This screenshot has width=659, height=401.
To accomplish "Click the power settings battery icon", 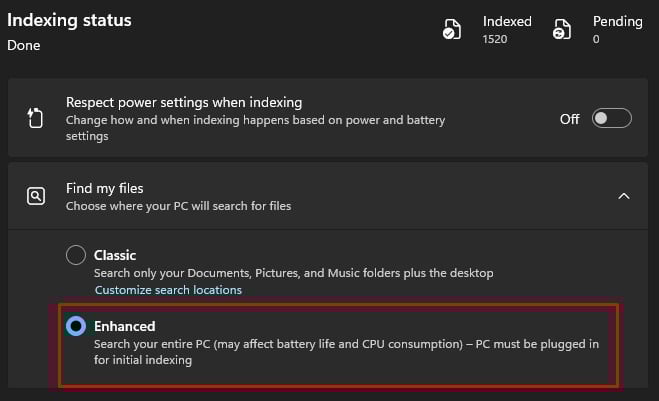I will pos(35,119).
